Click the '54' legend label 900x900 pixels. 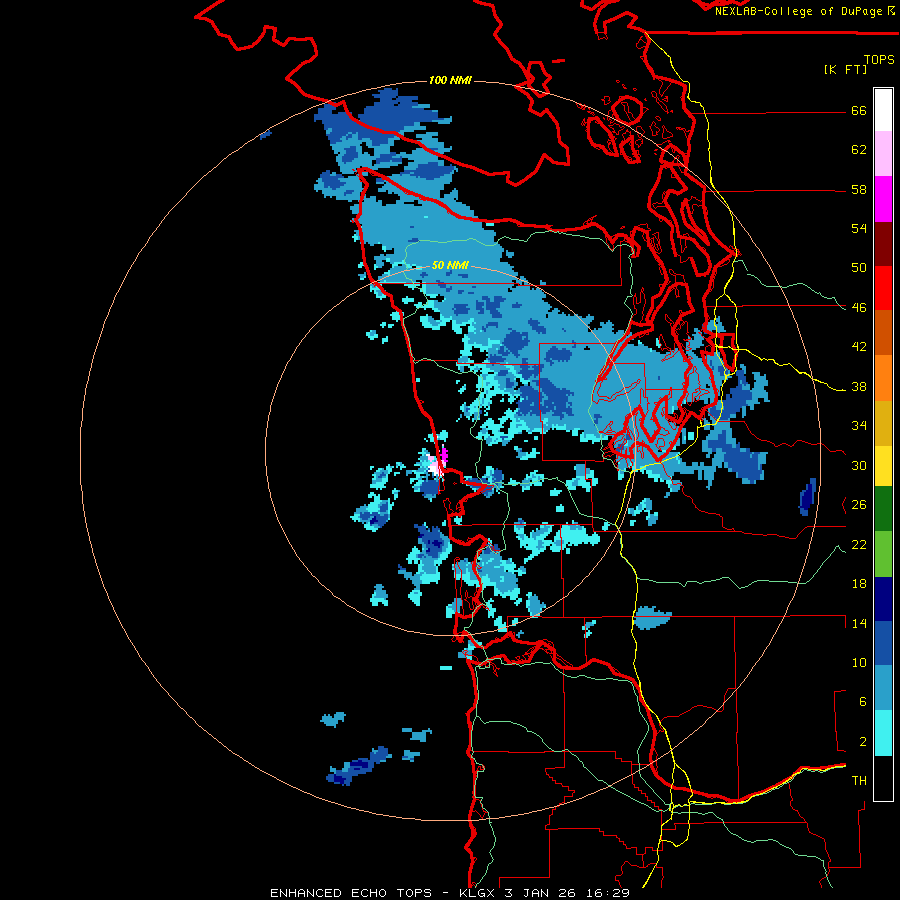coord(859,228)
